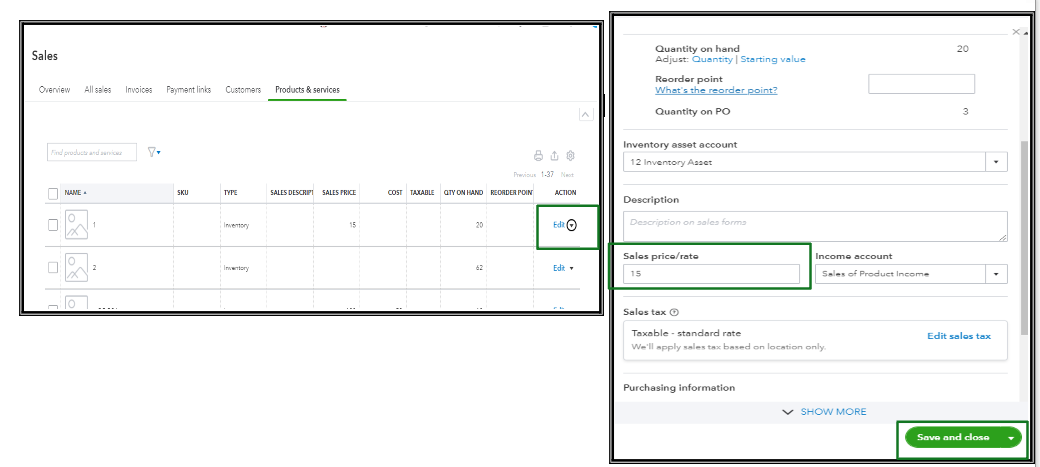Click Edit sales tax link
This screenshot has height=467, width=1040.
coord(959,336)
